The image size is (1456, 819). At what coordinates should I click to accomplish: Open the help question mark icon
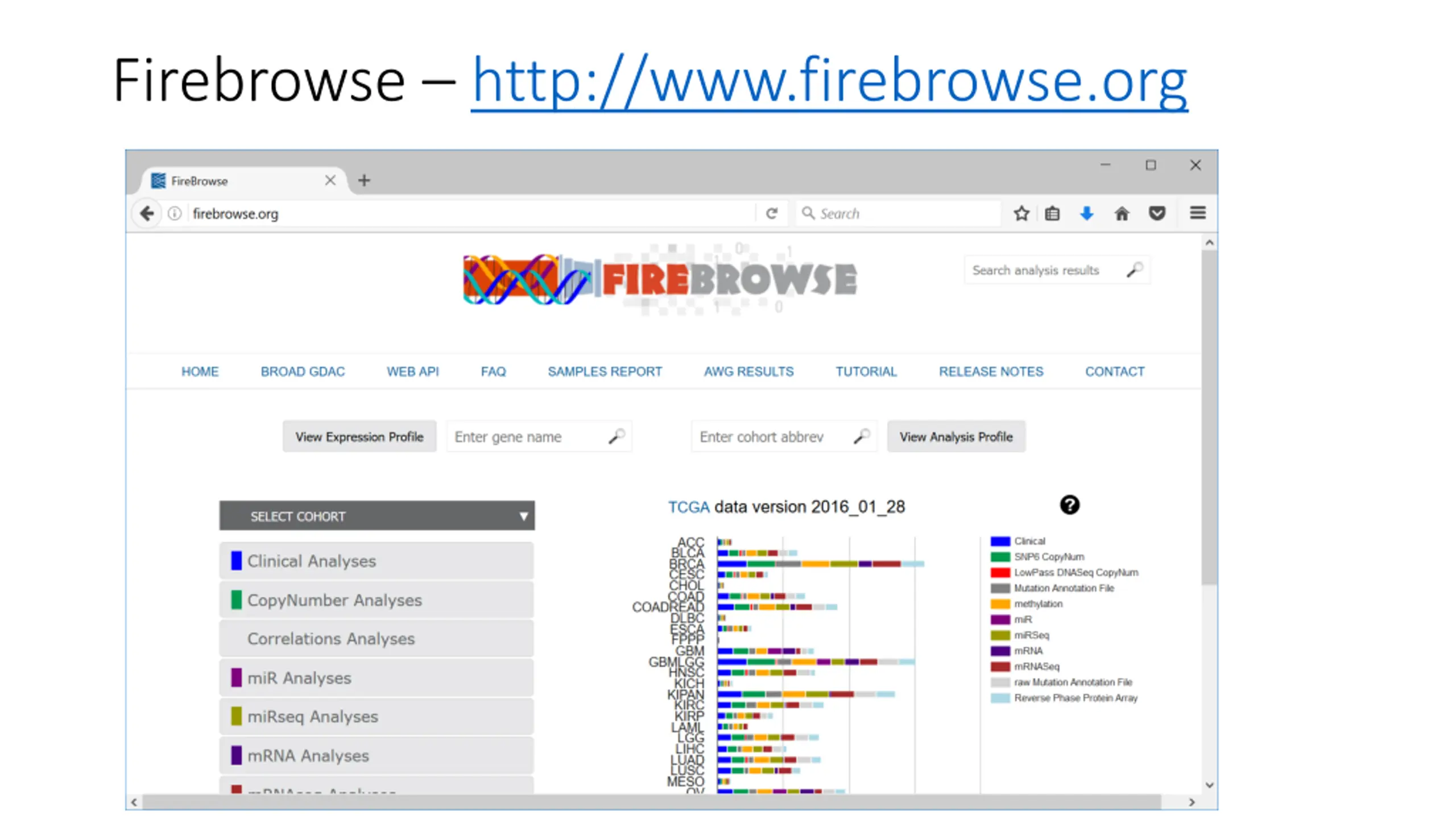point(1069,505)
